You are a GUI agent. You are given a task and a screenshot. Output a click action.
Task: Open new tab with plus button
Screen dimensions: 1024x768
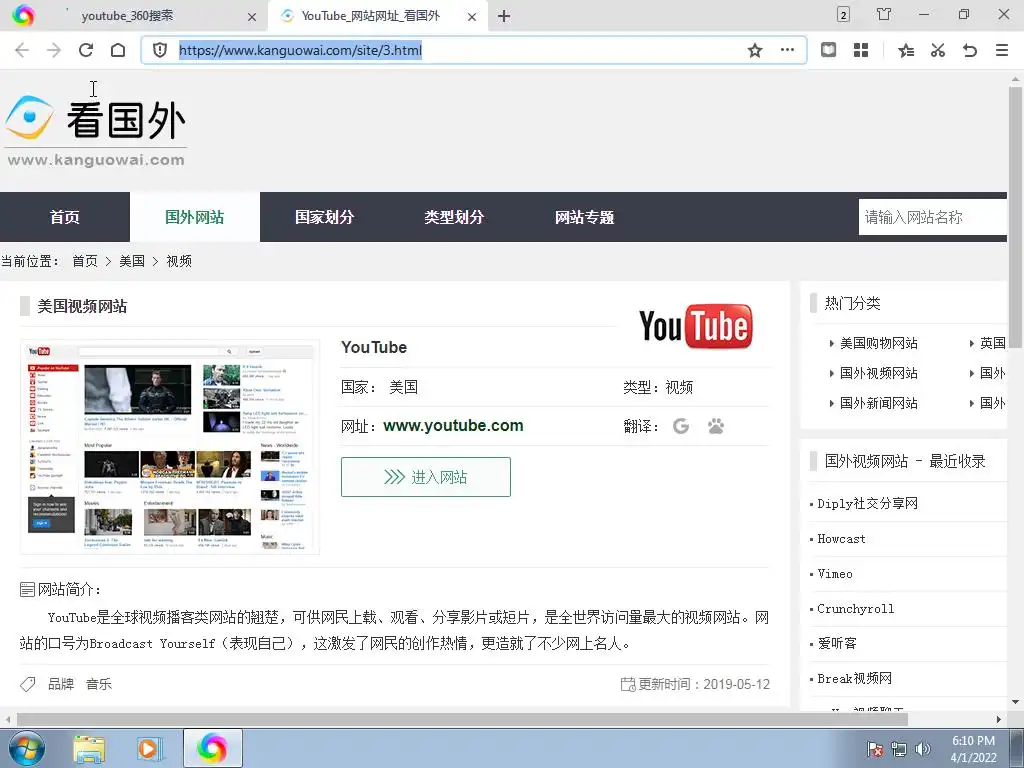pyautogui.click(x=504, y=16)
